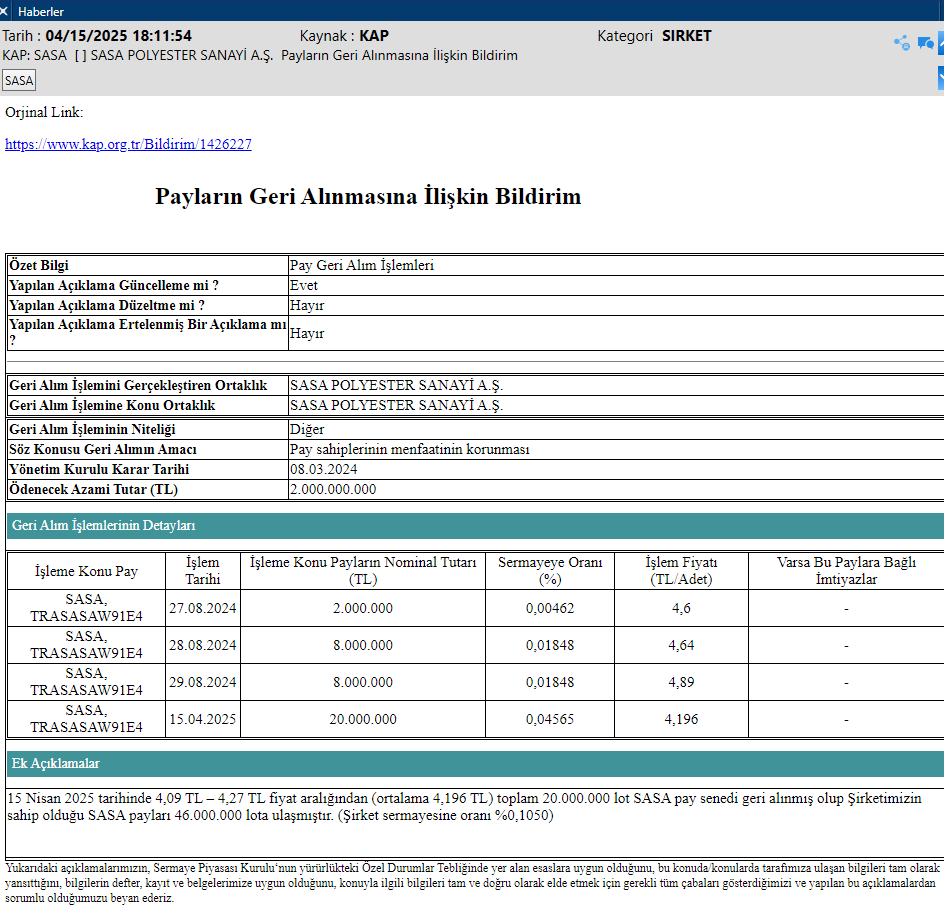Click the 4,6 price cell
Viewport: 944px width, 913px height.
coord(681,608)
